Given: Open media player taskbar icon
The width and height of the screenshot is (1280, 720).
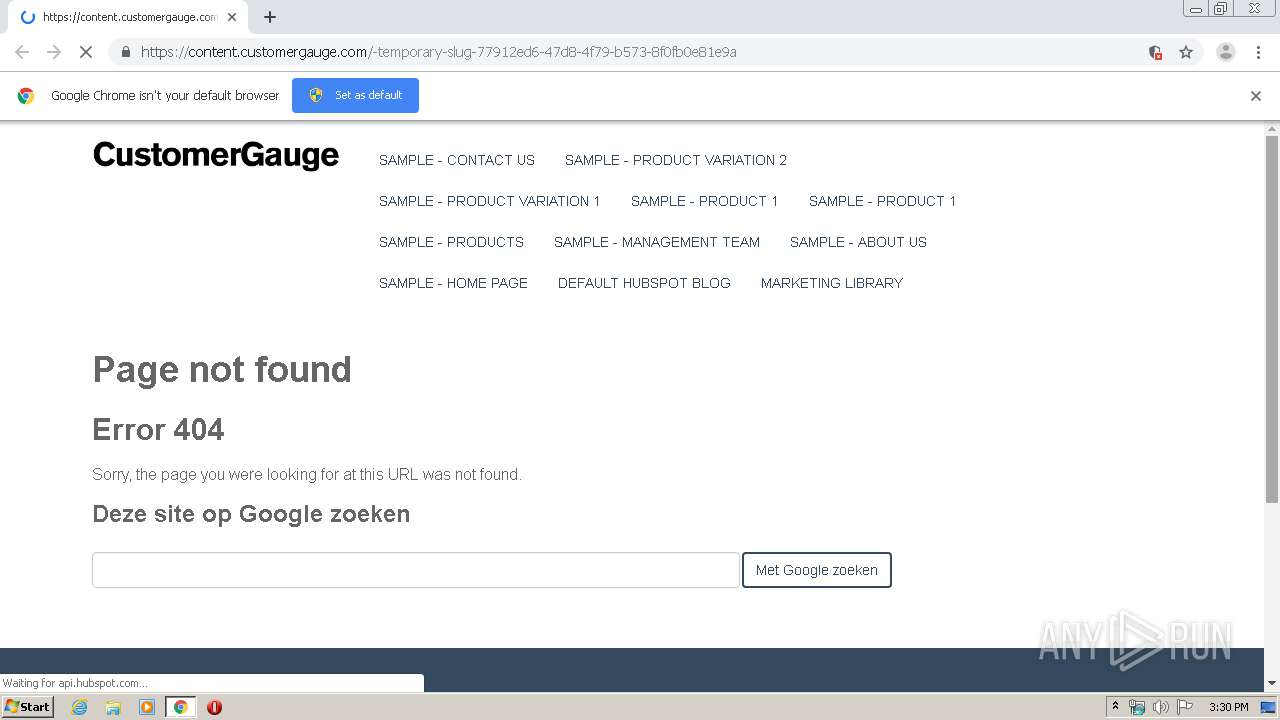Looking at the screenshot, I should tap(147, 707).
